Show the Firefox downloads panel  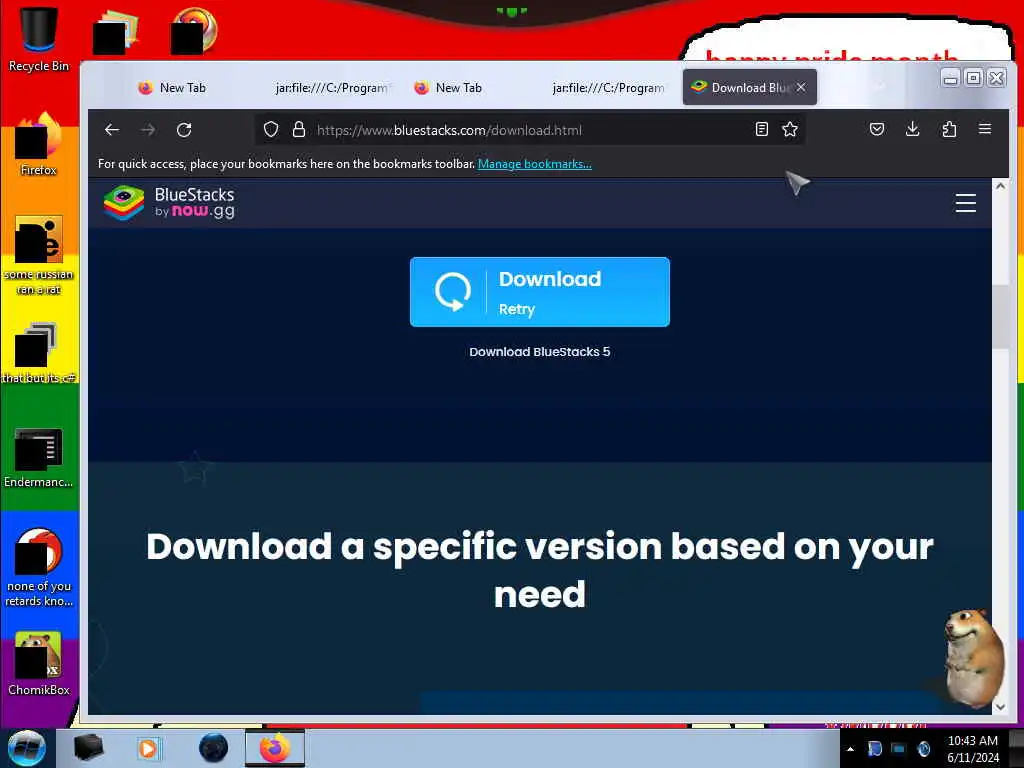point(913,129)
